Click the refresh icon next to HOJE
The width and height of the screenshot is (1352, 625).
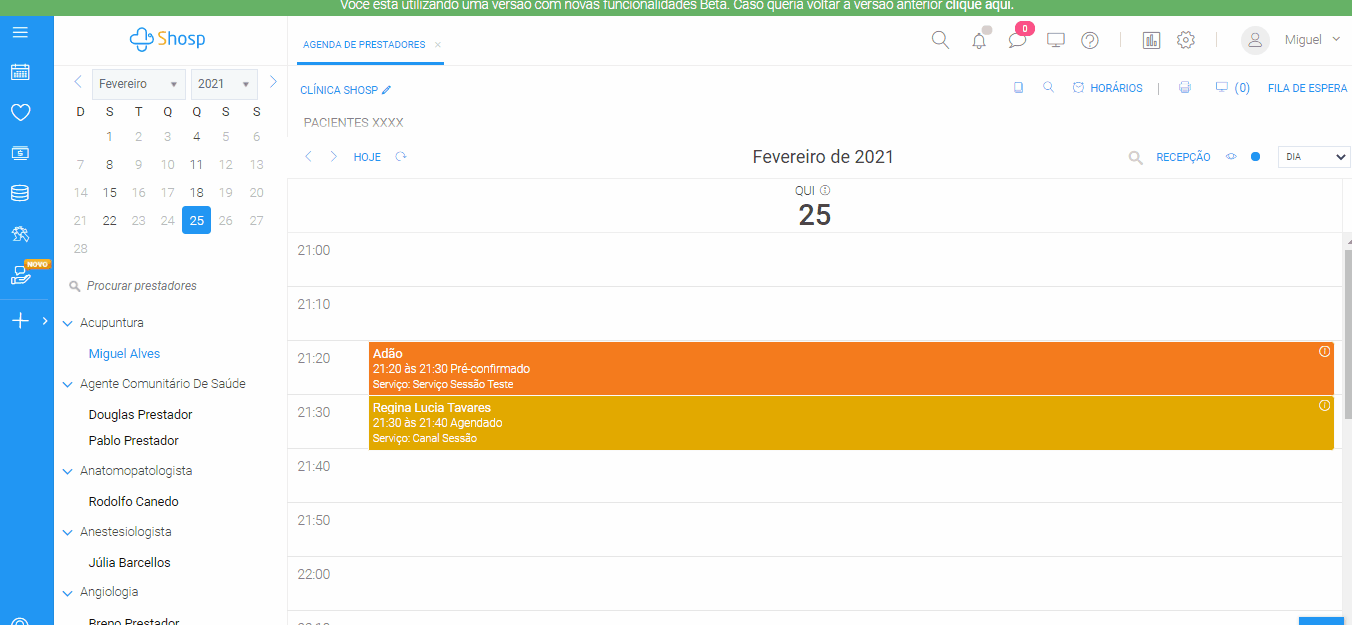click(401, 157)
